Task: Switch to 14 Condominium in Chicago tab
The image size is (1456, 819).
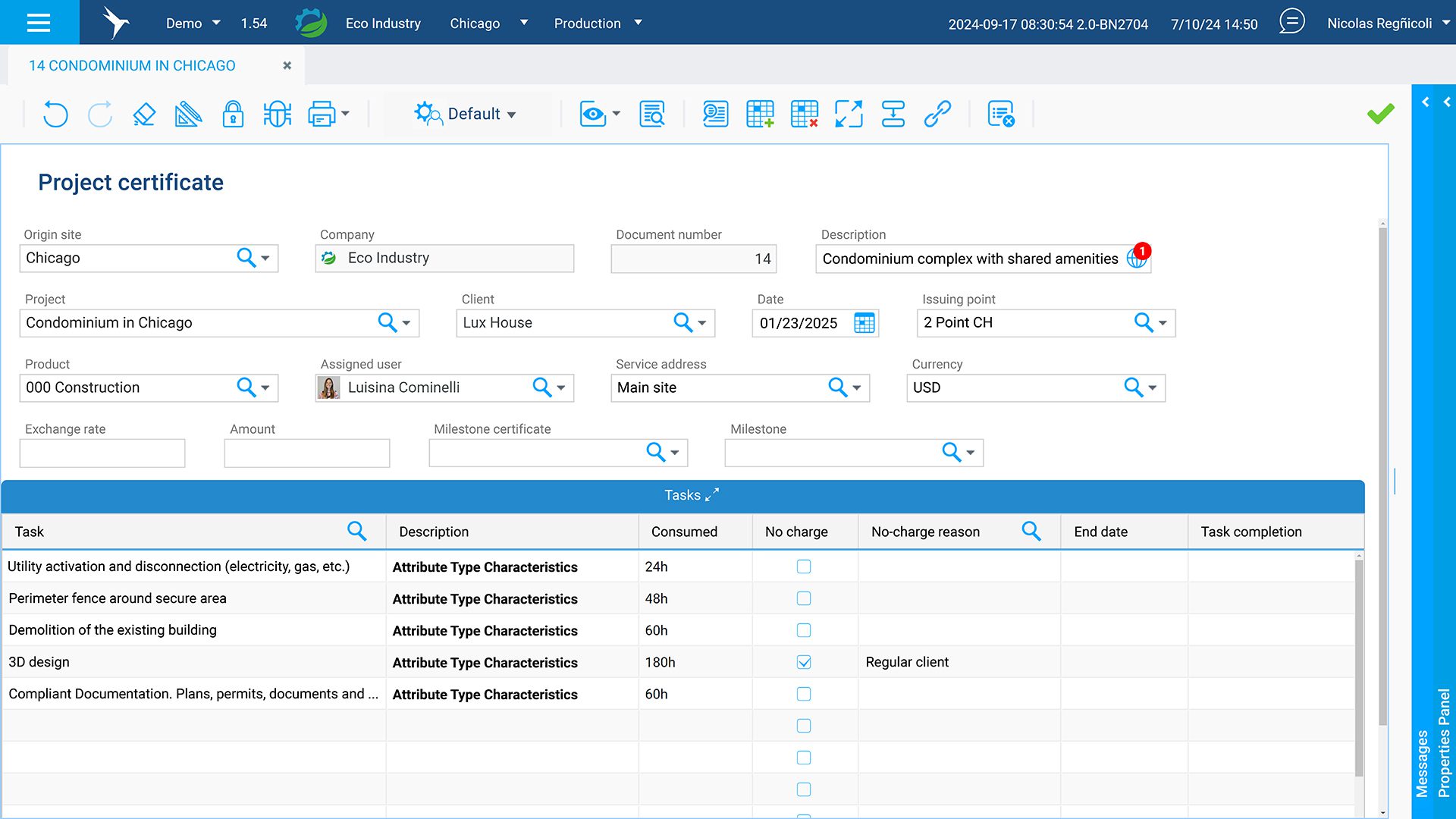Action: pos(132,66)
